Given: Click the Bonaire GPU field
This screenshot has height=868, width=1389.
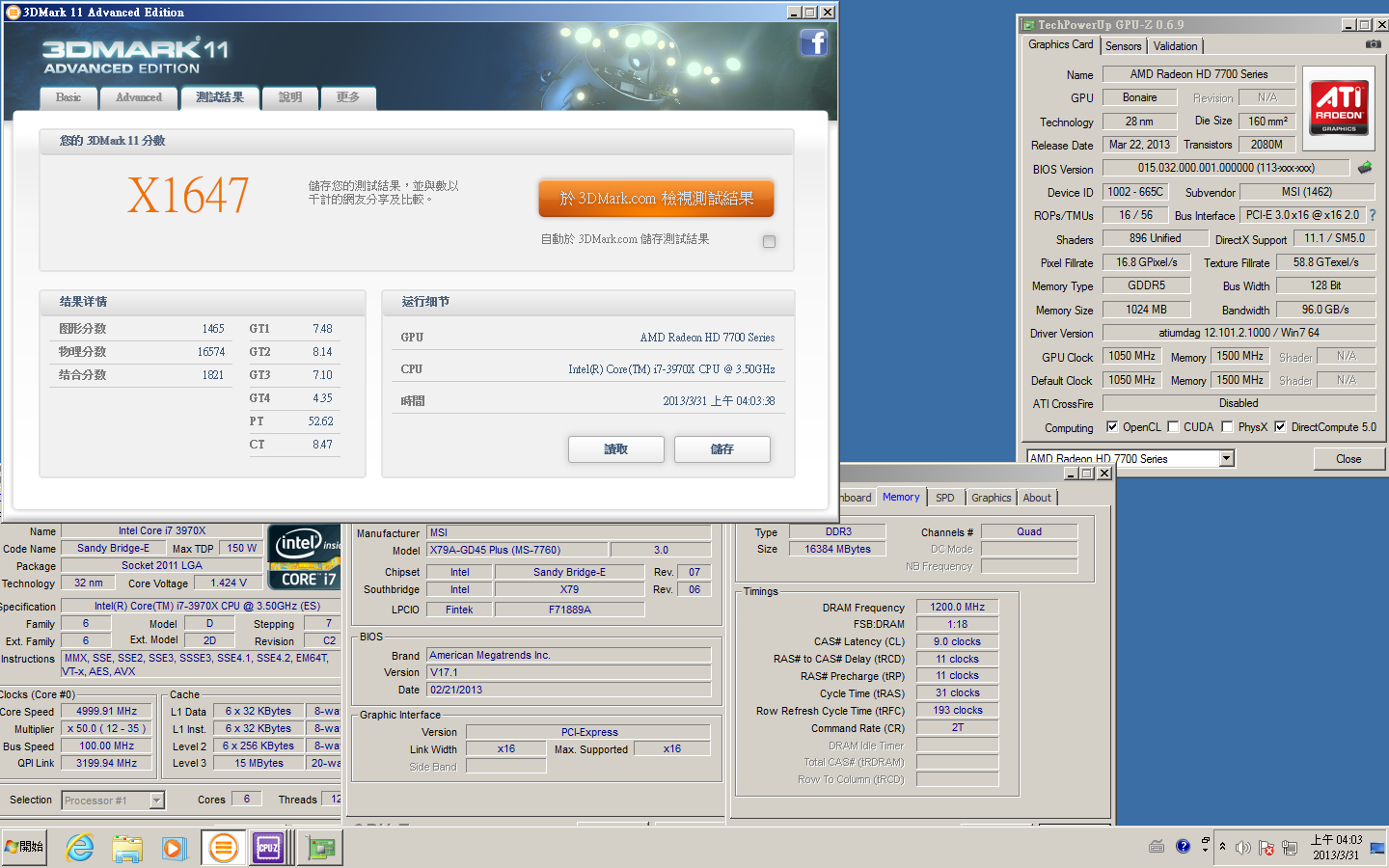Looking at the screenshot, I should (1139, 97).
